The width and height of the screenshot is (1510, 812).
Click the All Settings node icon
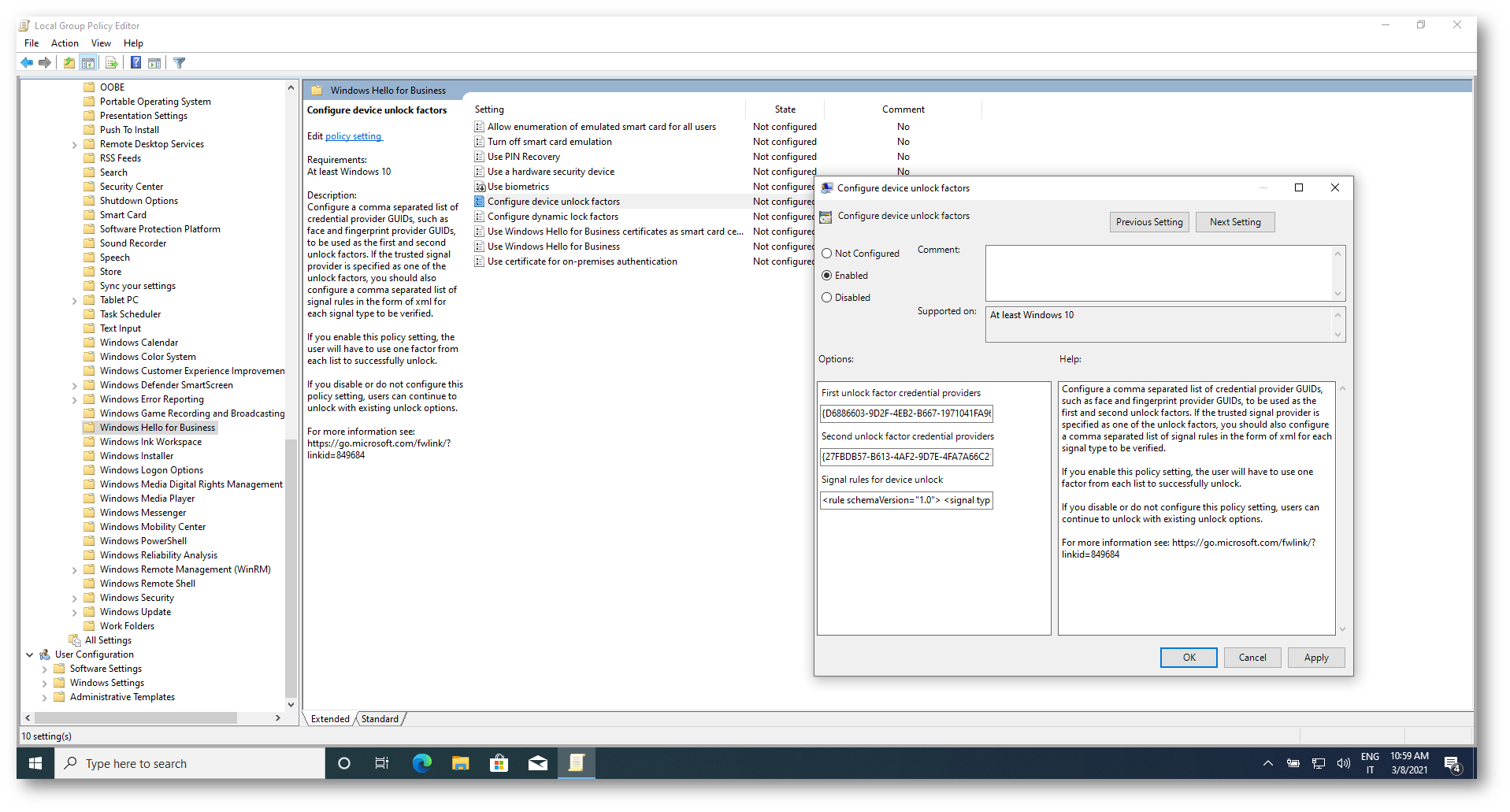coord(75,640)
